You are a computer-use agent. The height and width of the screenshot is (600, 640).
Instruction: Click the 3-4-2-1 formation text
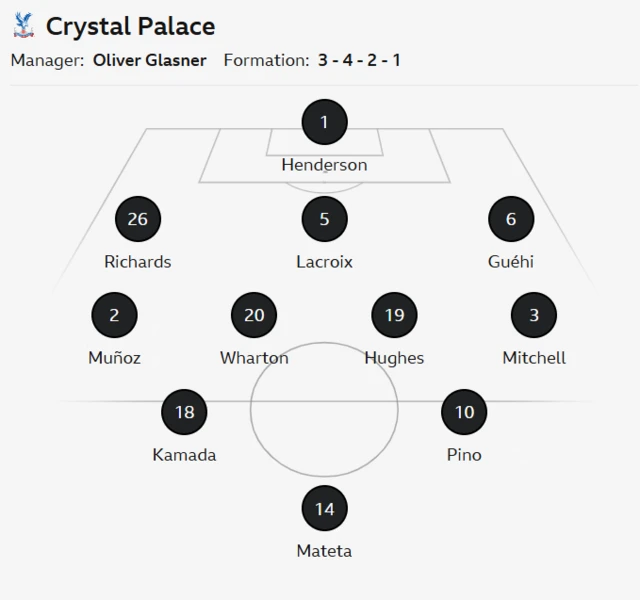(x=359, y=60)
